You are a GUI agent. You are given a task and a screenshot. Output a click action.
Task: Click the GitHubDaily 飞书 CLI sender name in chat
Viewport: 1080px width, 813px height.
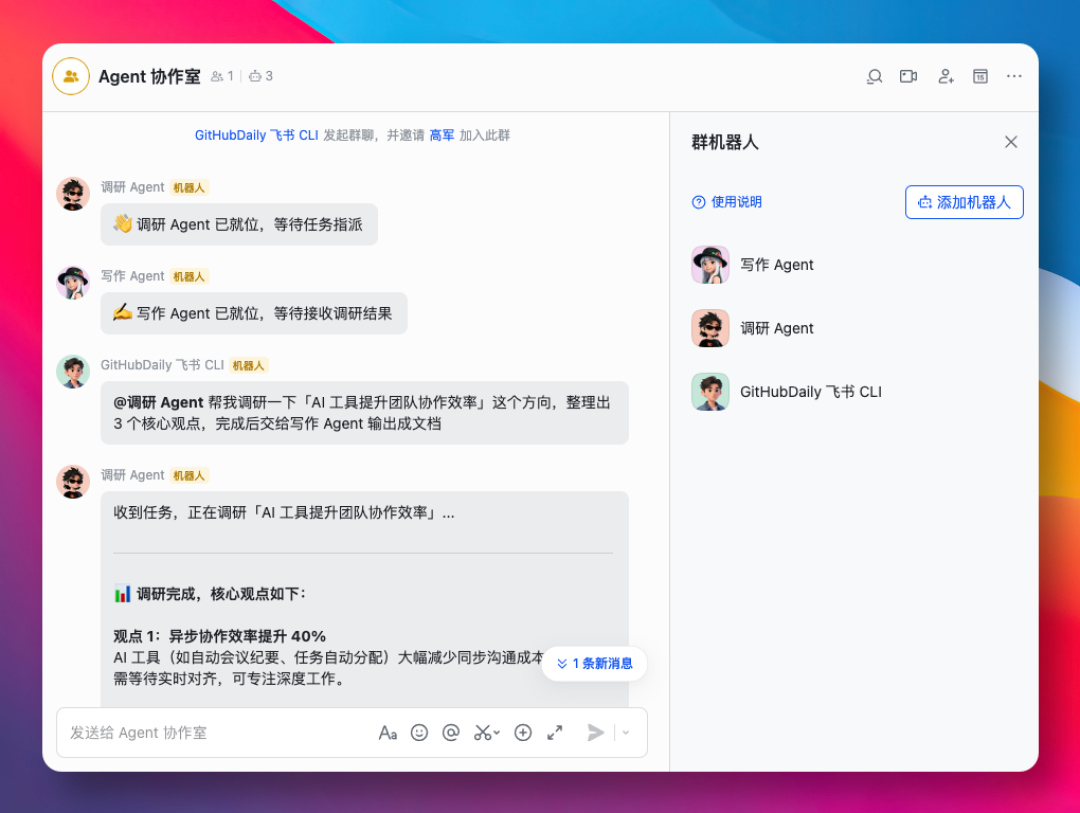(x=163, y=365)
